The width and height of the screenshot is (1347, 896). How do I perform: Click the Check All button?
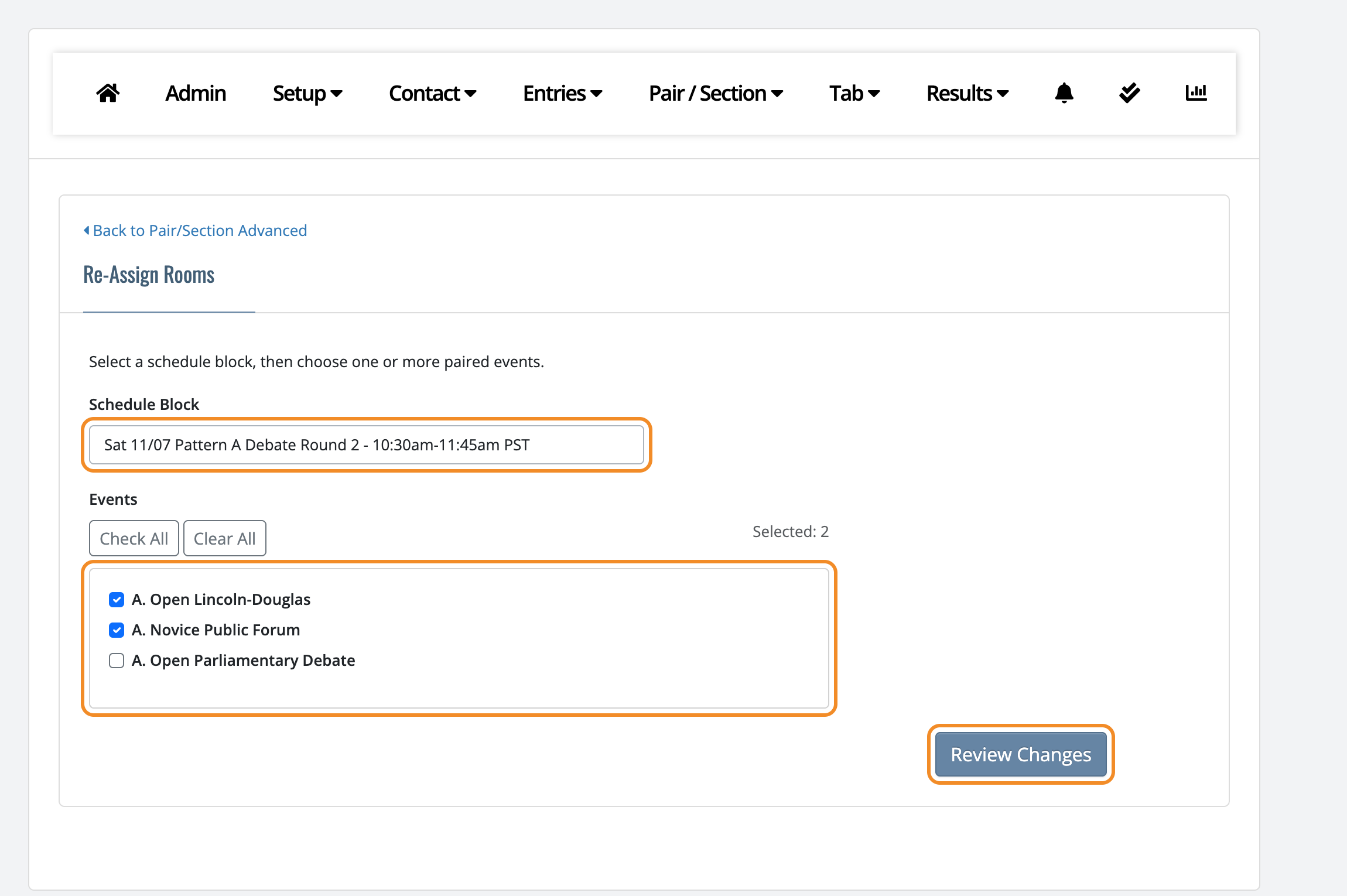coord(134,538)
